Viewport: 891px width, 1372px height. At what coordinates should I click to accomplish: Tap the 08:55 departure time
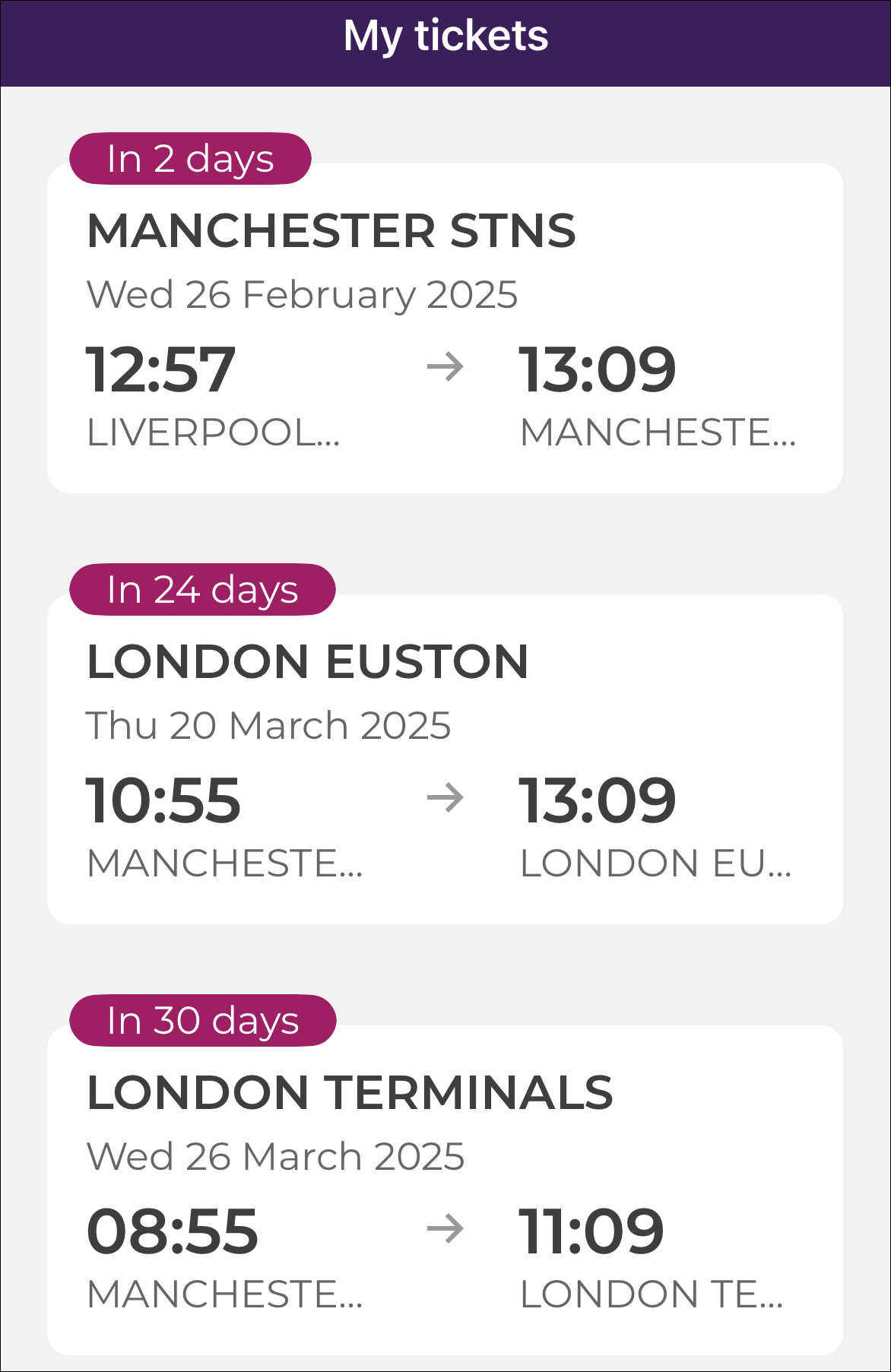pos(173,1231)
